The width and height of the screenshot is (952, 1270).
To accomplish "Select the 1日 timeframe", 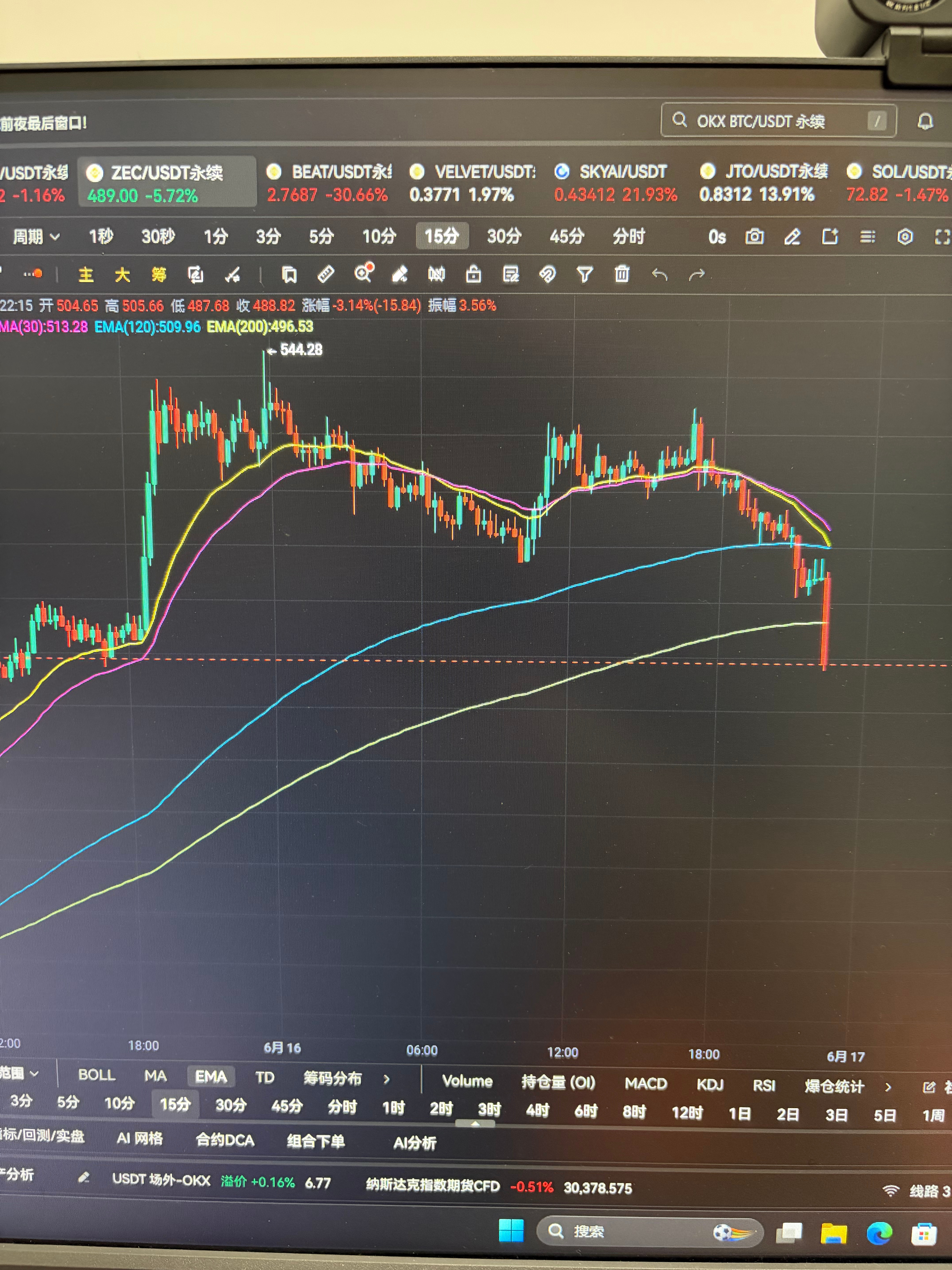I will [x=740, y=1114].
